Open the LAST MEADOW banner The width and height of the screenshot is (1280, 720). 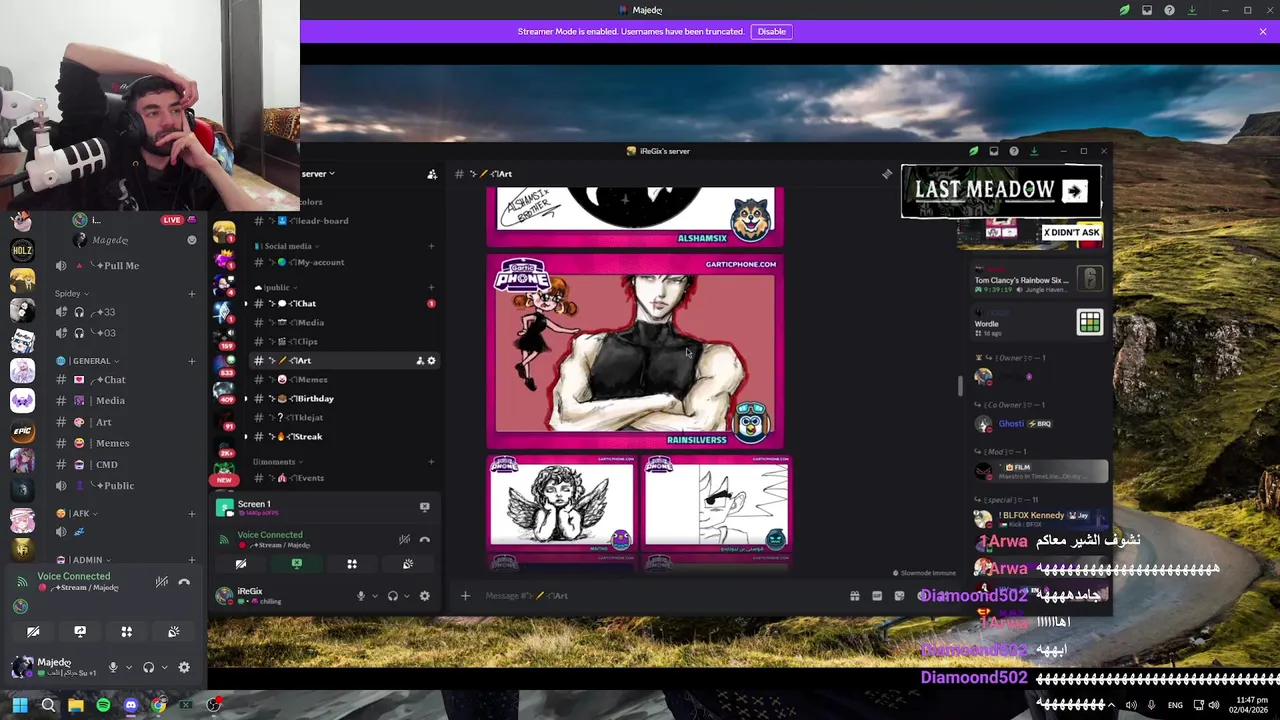[1001, 191]
